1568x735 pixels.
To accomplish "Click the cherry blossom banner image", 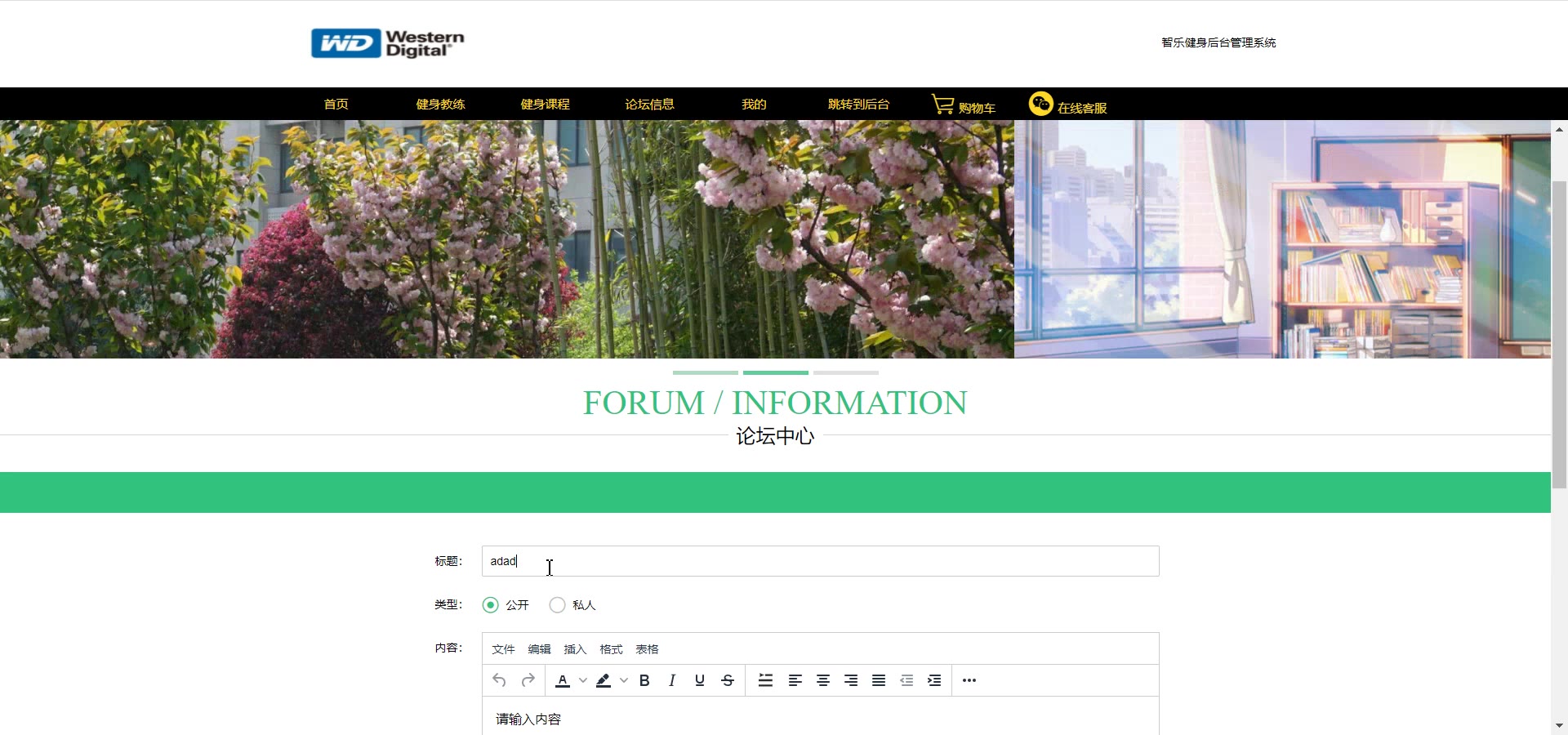I will click(x=507, y=239).
